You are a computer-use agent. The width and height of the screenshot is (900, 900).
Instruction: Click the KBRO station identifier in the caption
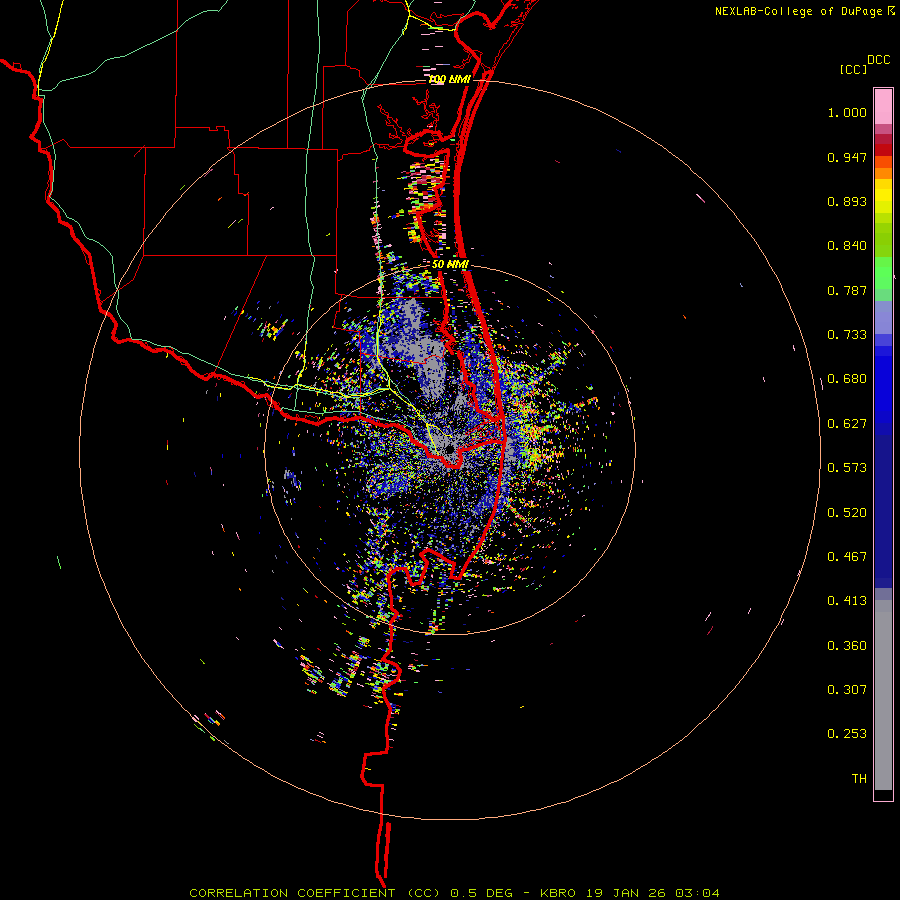click(557, 893)
